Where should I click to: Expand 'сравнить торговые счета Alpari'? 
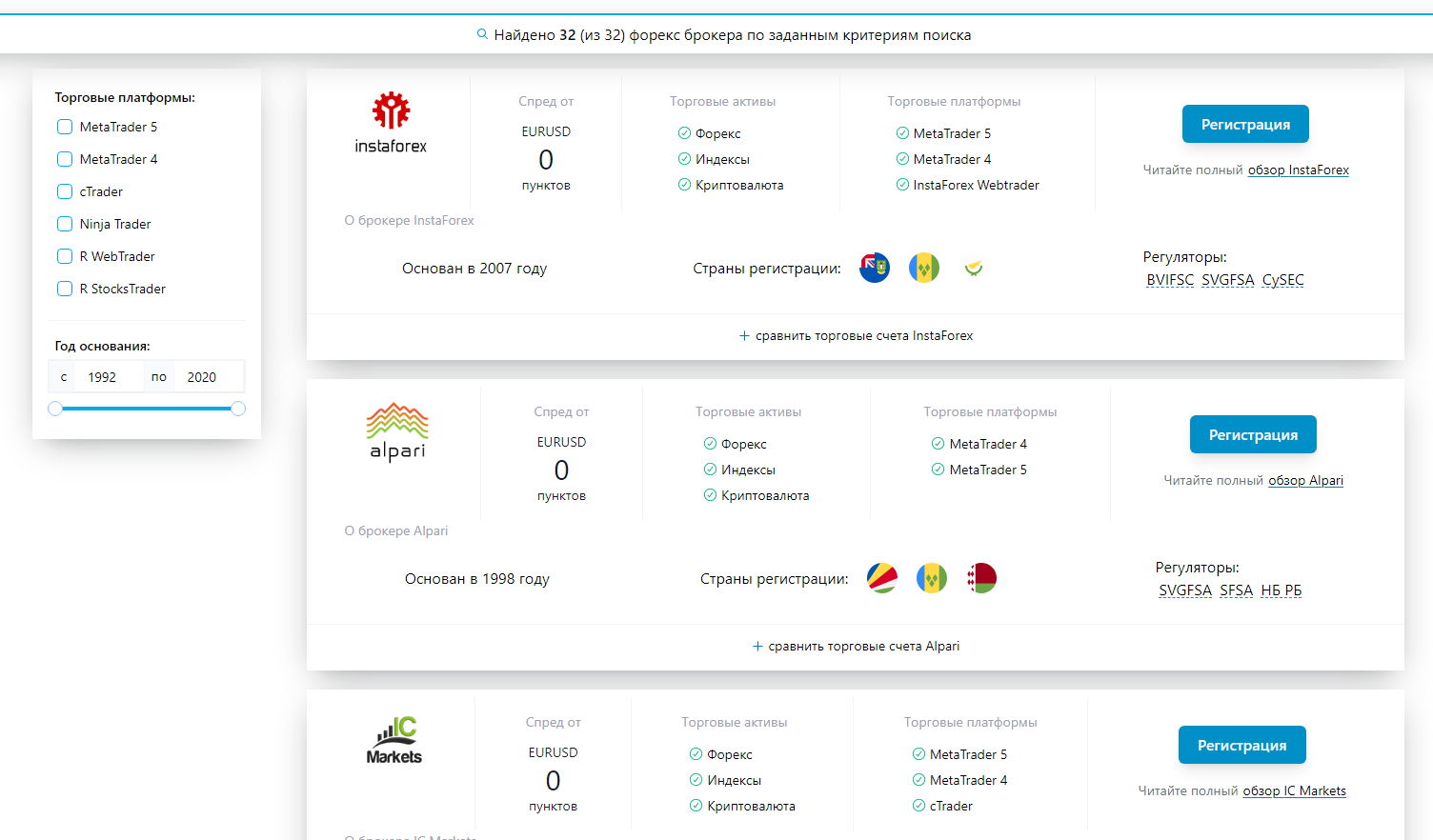point(856,646)
